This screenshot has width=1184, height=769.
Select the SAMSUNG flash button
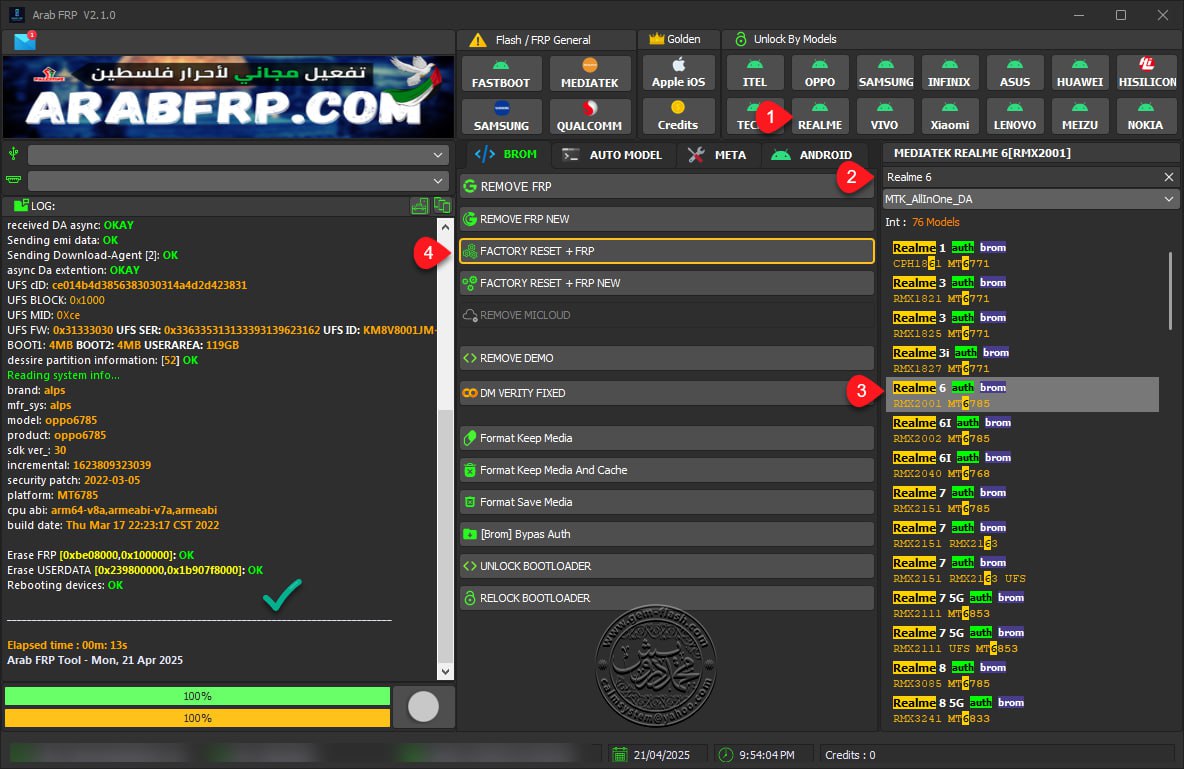tap(501, 116)
